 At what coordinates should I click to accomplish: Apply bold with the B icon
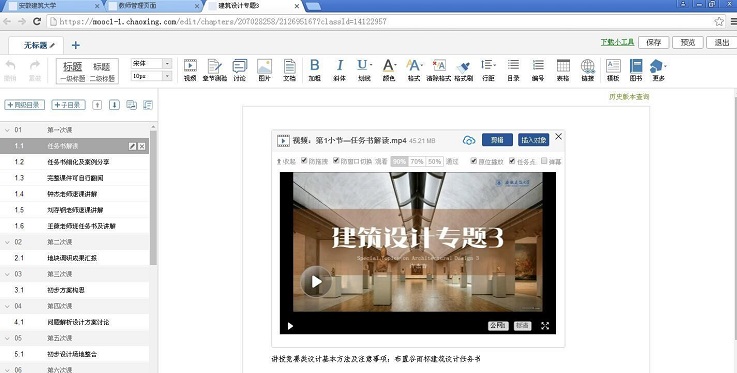(314, 70)
